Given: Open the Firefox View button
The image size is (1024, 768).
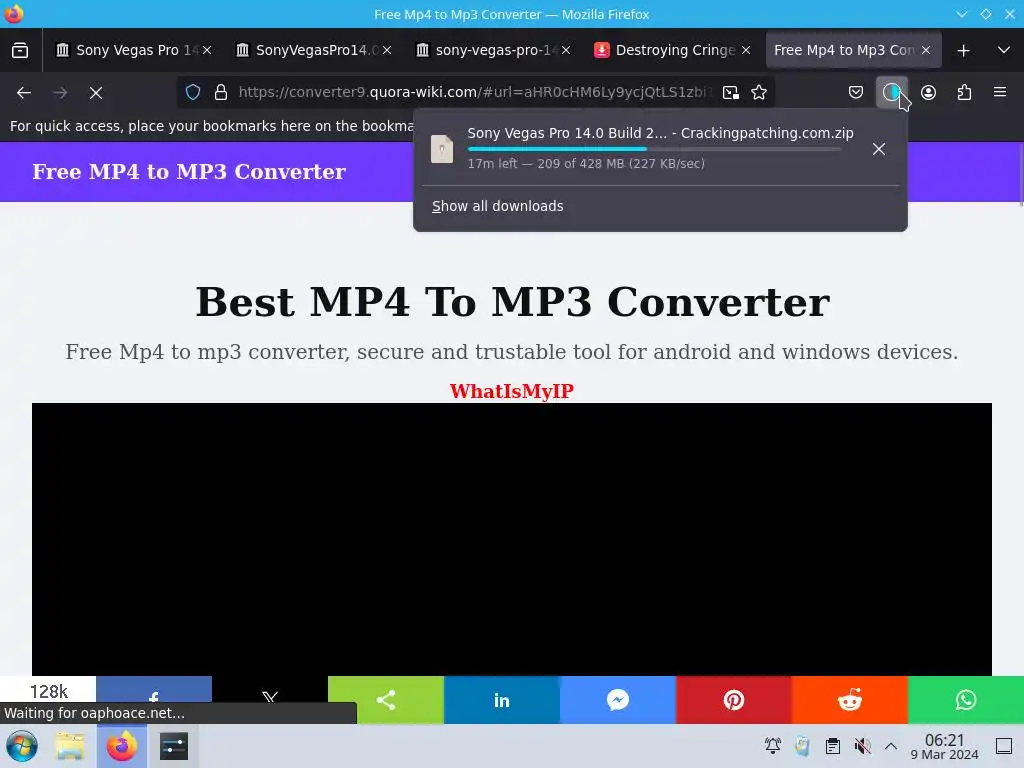Looking at the screenshot, I should (x=20, y=50).
